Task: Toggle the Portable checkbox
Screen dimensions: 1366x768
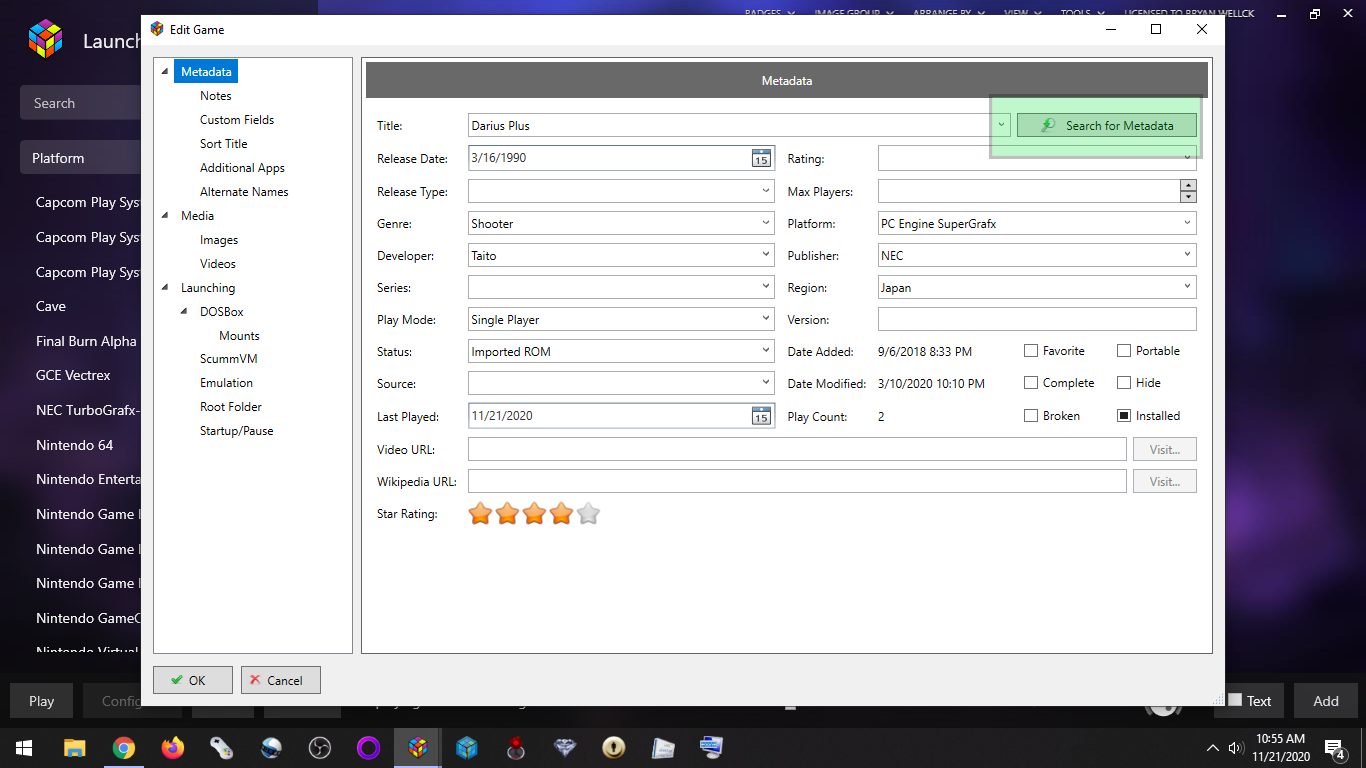Action: [1124, 351]
